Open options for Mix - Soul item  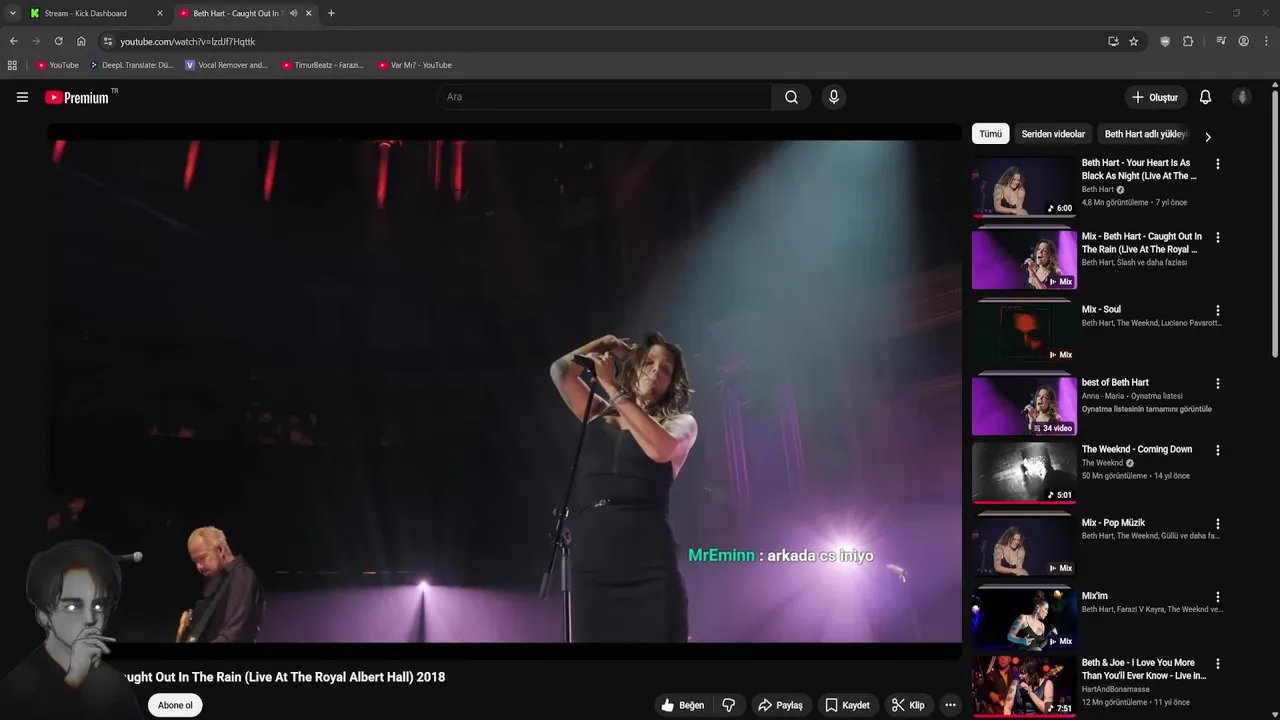(x=1217, y=311)
